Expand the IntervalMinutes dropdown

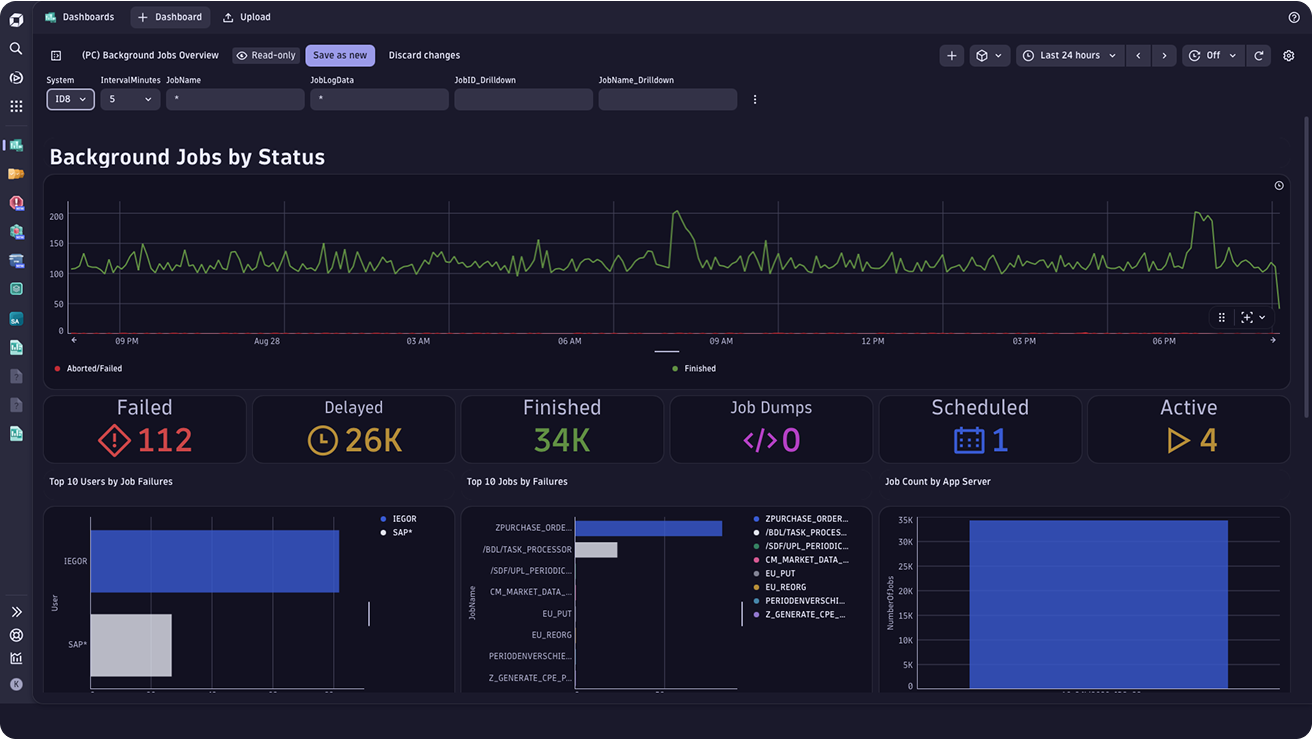click(130, 99)
